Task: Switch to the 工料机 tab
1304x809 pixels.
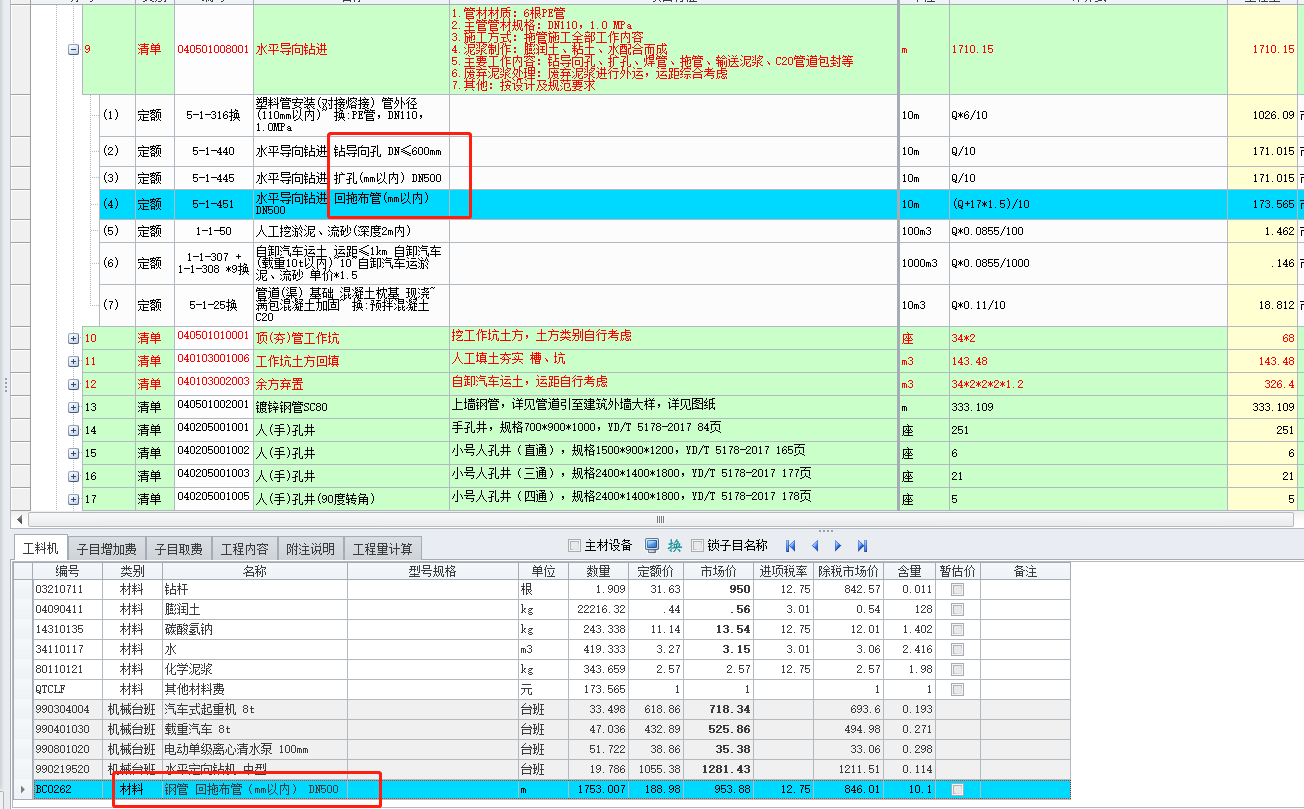Action: point(41,549)
